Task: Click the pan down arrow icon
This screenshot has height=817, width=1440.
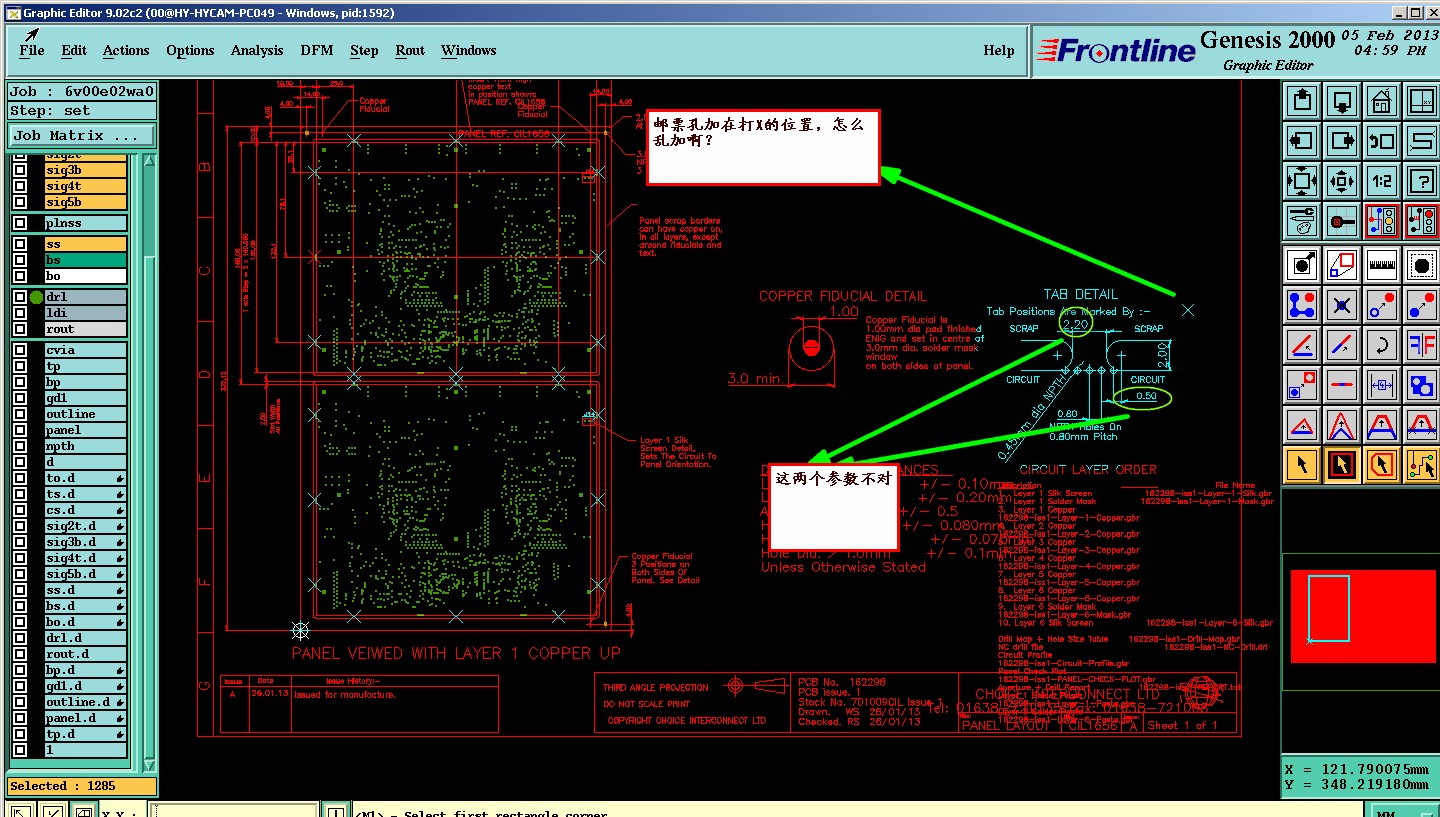Action: coord(1342,100)
